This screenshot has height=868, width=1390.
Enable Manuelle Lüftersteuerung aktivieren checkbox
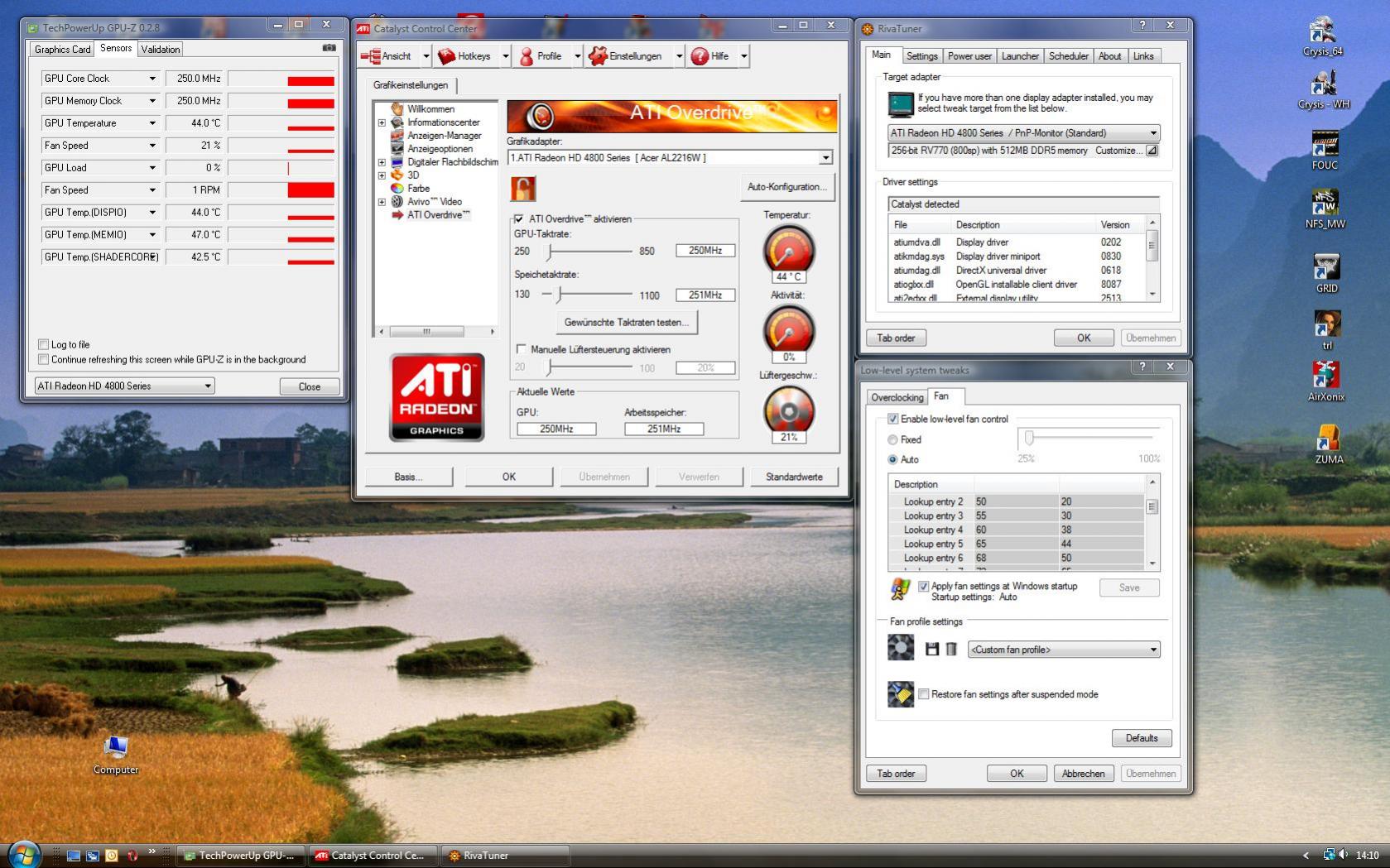(521, 349)
